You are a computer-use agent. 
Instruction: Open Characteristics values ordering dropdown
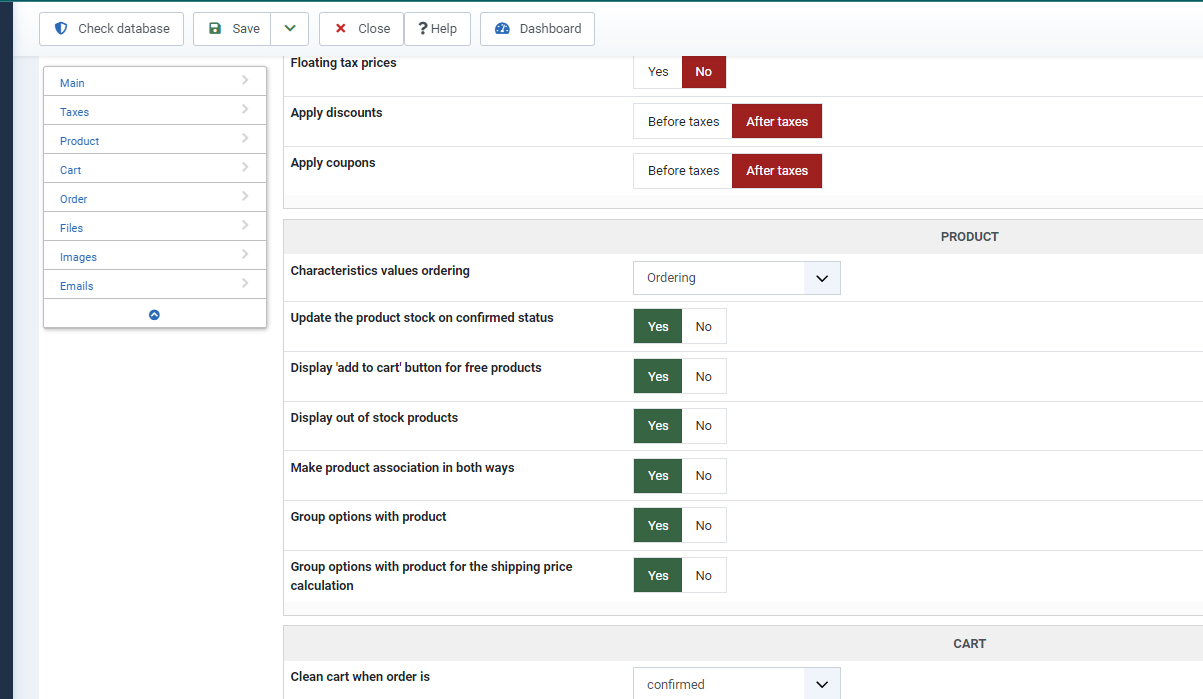[822, 278]
